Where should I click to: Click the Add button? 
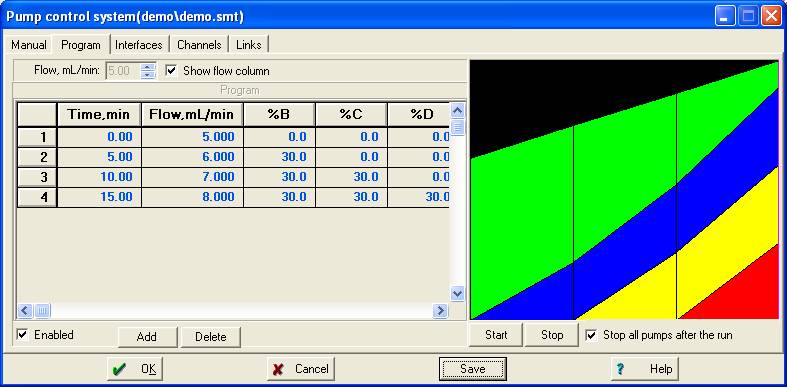point(147,337)
